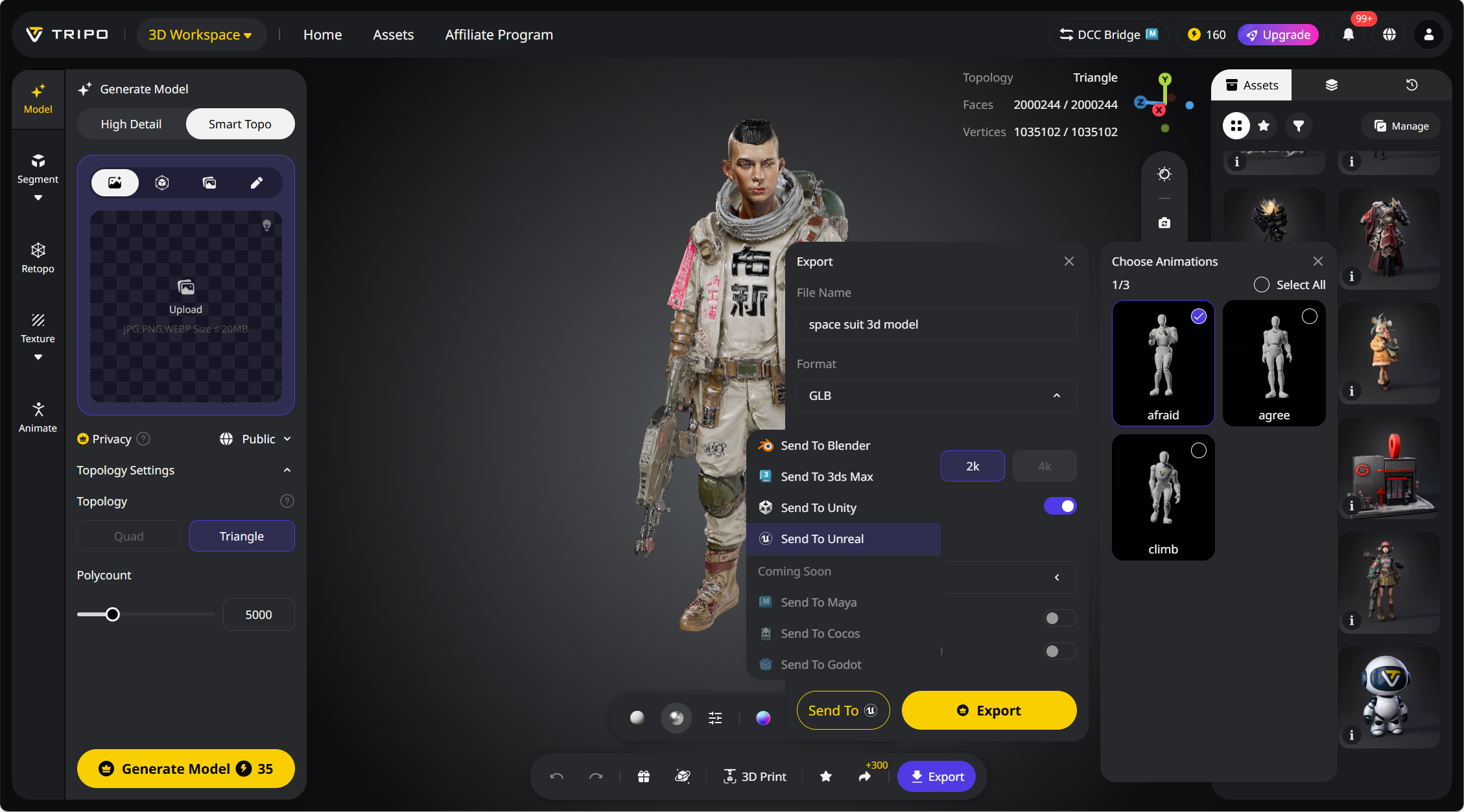Viewport: 1464px width, 812px height.
Task: Check the Select All animations option
Action: [1261, 285]
